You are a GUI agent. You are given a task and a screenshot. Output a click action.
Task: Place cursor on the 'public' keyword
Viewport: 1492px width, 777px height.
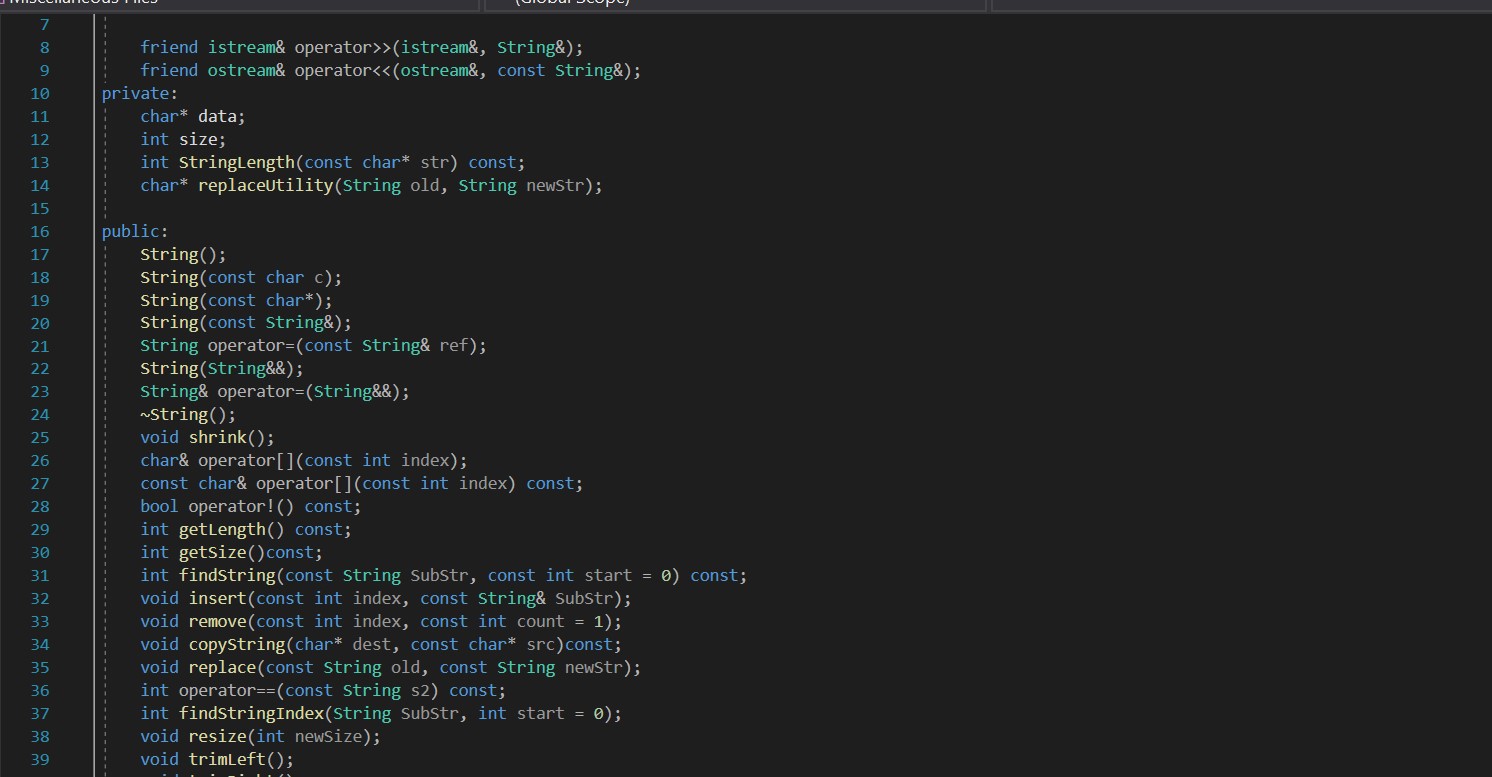[130, 231]
